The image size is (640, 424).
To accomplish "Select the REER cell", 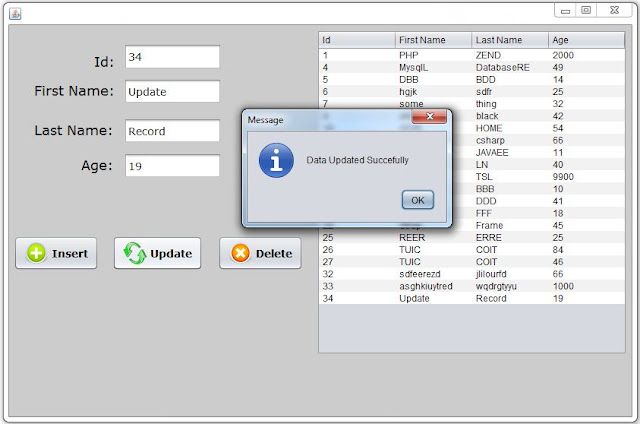I will (x=433, y=238).
